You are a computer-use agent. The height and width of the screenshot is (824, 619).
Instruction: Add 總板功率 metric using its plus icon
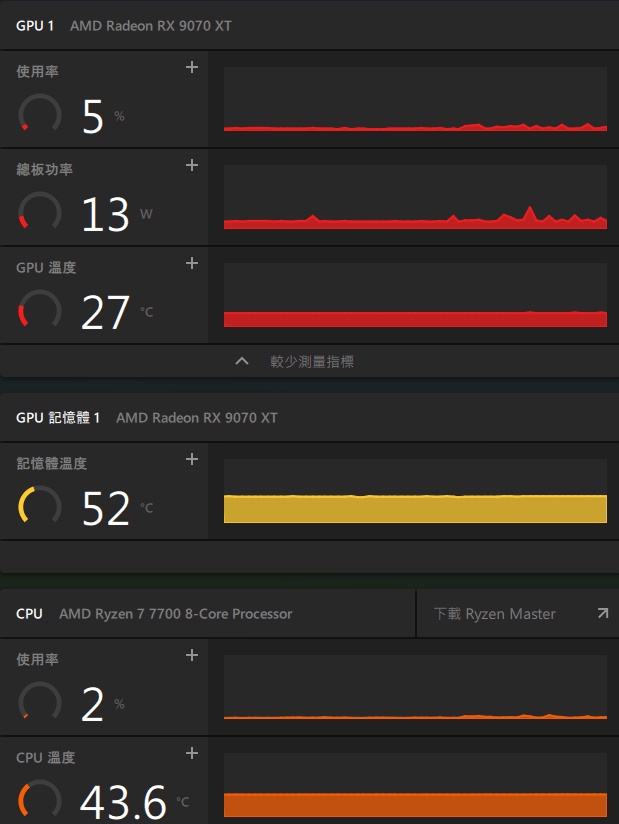192,166
